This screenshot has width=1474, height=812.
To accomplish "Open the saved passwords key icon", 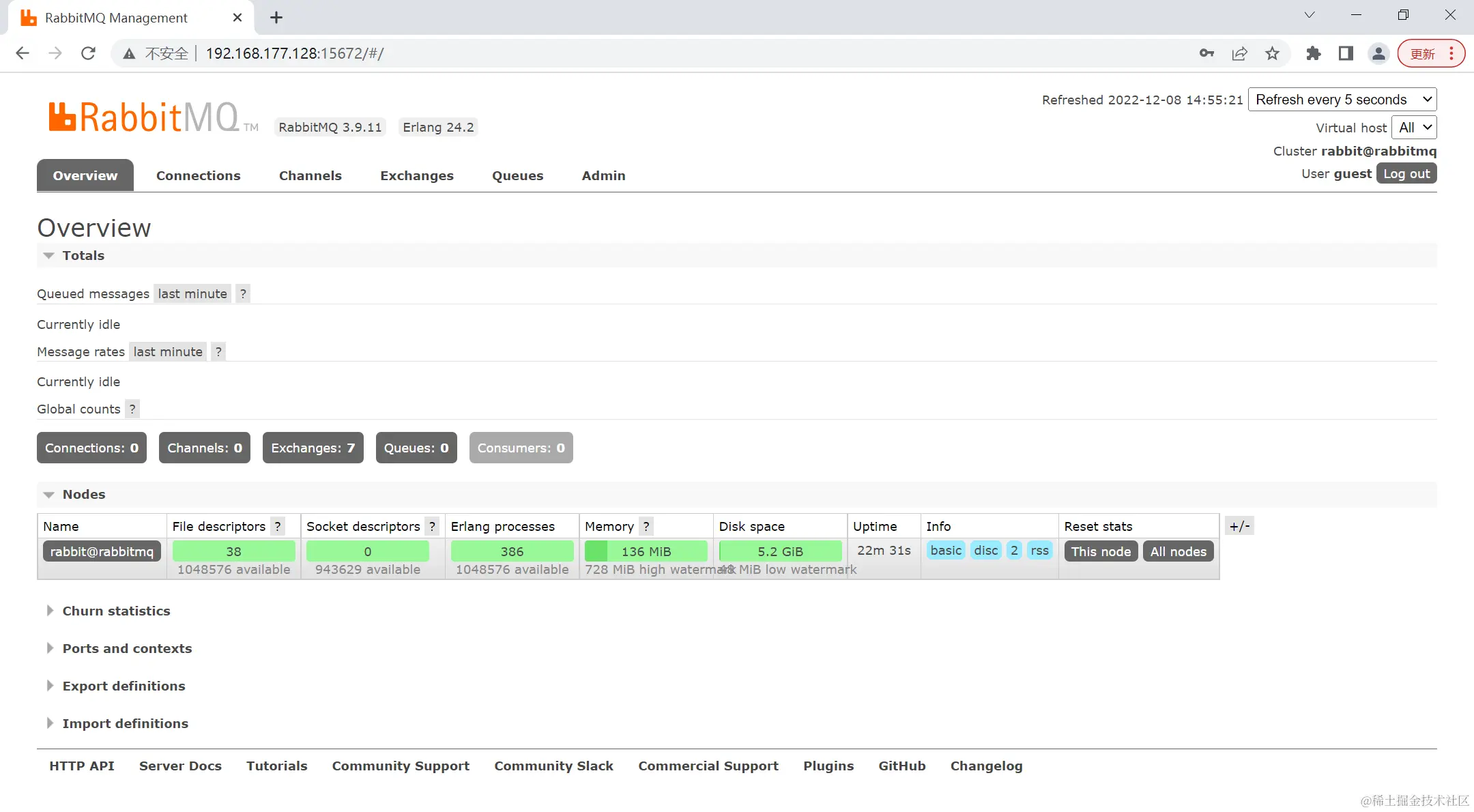I will [1206, 53].
